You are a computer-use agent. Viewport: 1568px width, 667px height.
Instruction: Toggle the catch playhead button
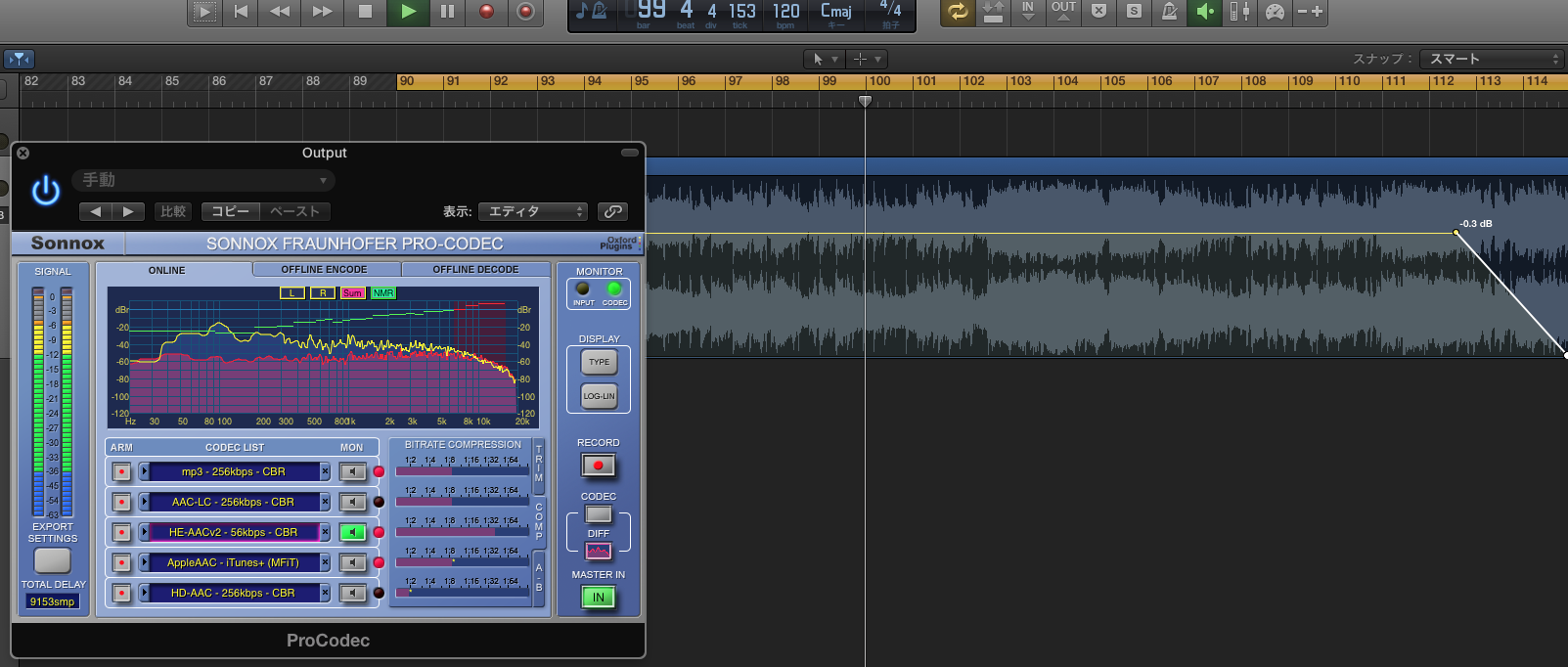point(19,59)
